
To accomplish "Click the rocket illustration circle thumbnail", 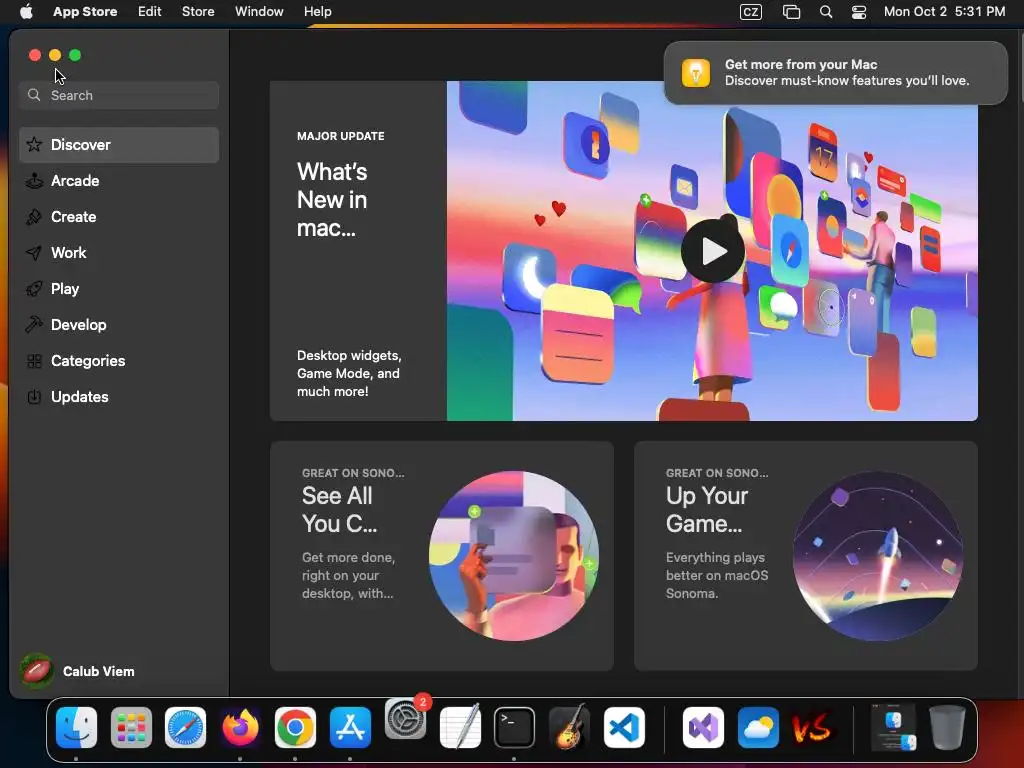I will point(878,556).
